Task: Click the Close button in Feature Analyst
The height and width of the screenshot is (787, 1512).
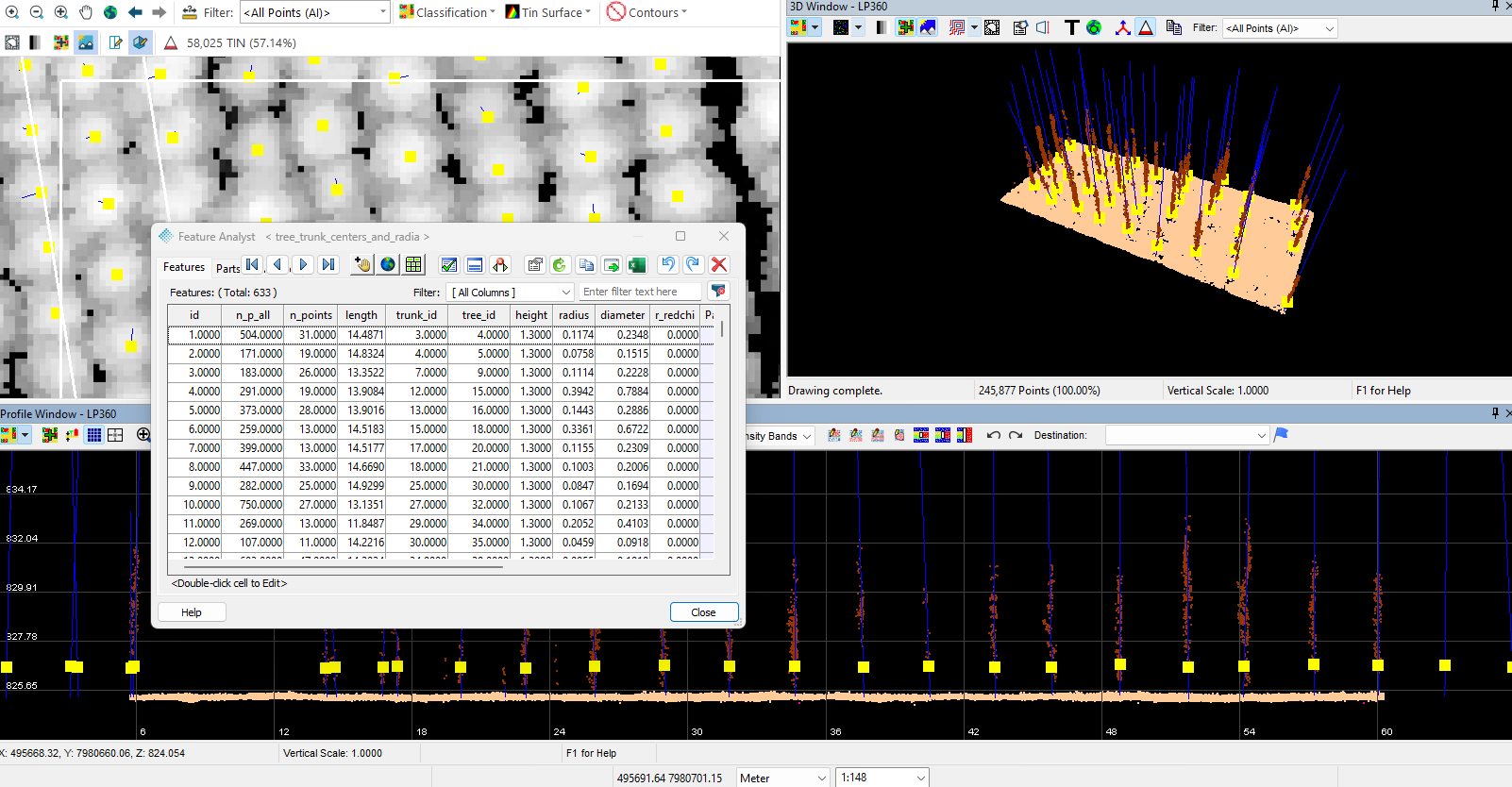Action: click(x=704, y=612)
